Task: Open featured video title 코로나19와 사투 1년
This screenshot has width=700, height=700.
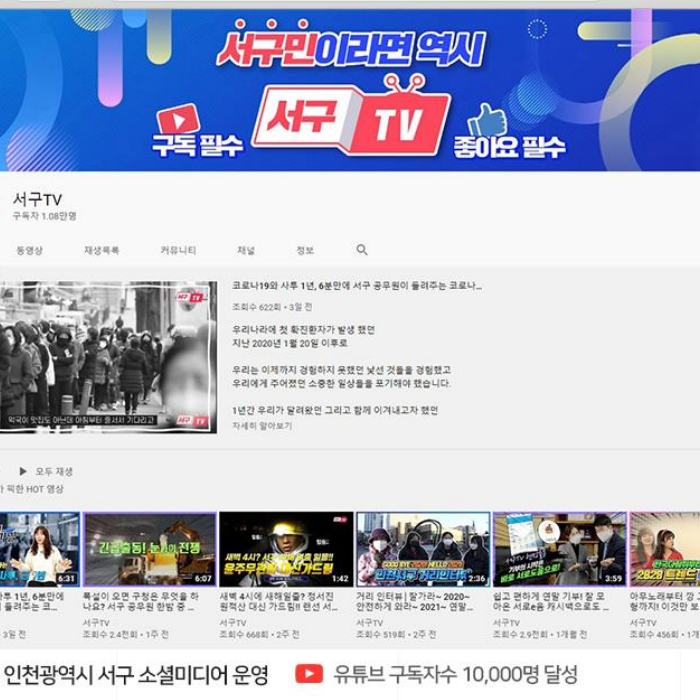Action: (356, 286)
